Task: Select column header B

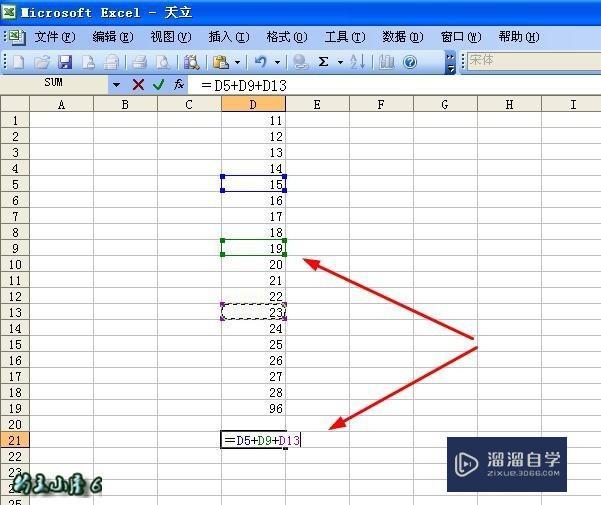Action: point(125,104)
